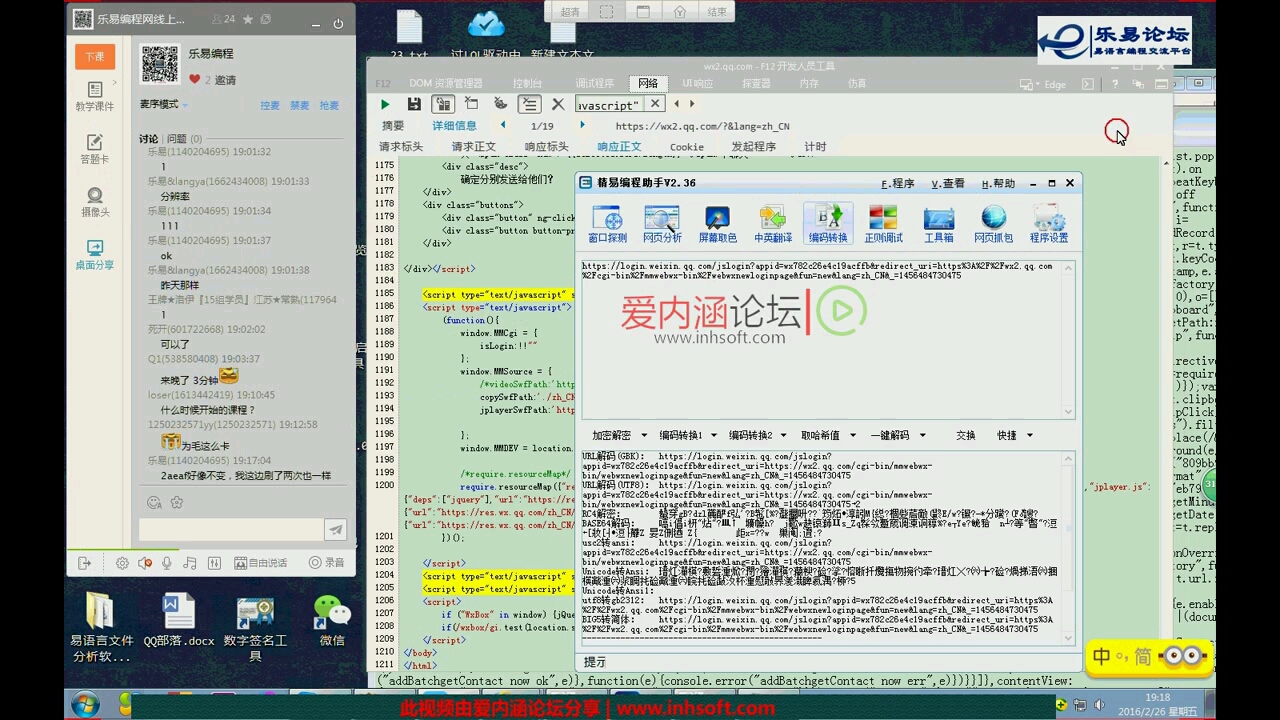Click save (floppy disk) icon in F12 toolbar
This screenshot has height=720, width=1280.
414,104
